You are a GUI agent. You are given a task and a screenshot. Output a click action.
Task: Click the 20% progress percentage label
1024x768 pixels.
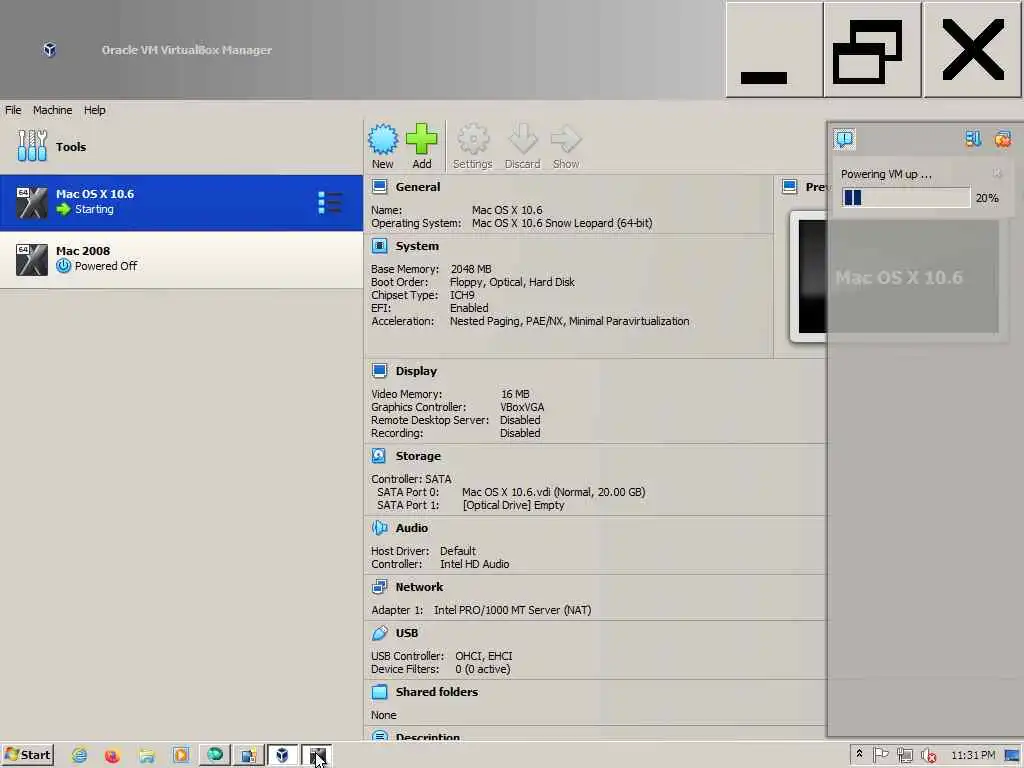point(987,198)
